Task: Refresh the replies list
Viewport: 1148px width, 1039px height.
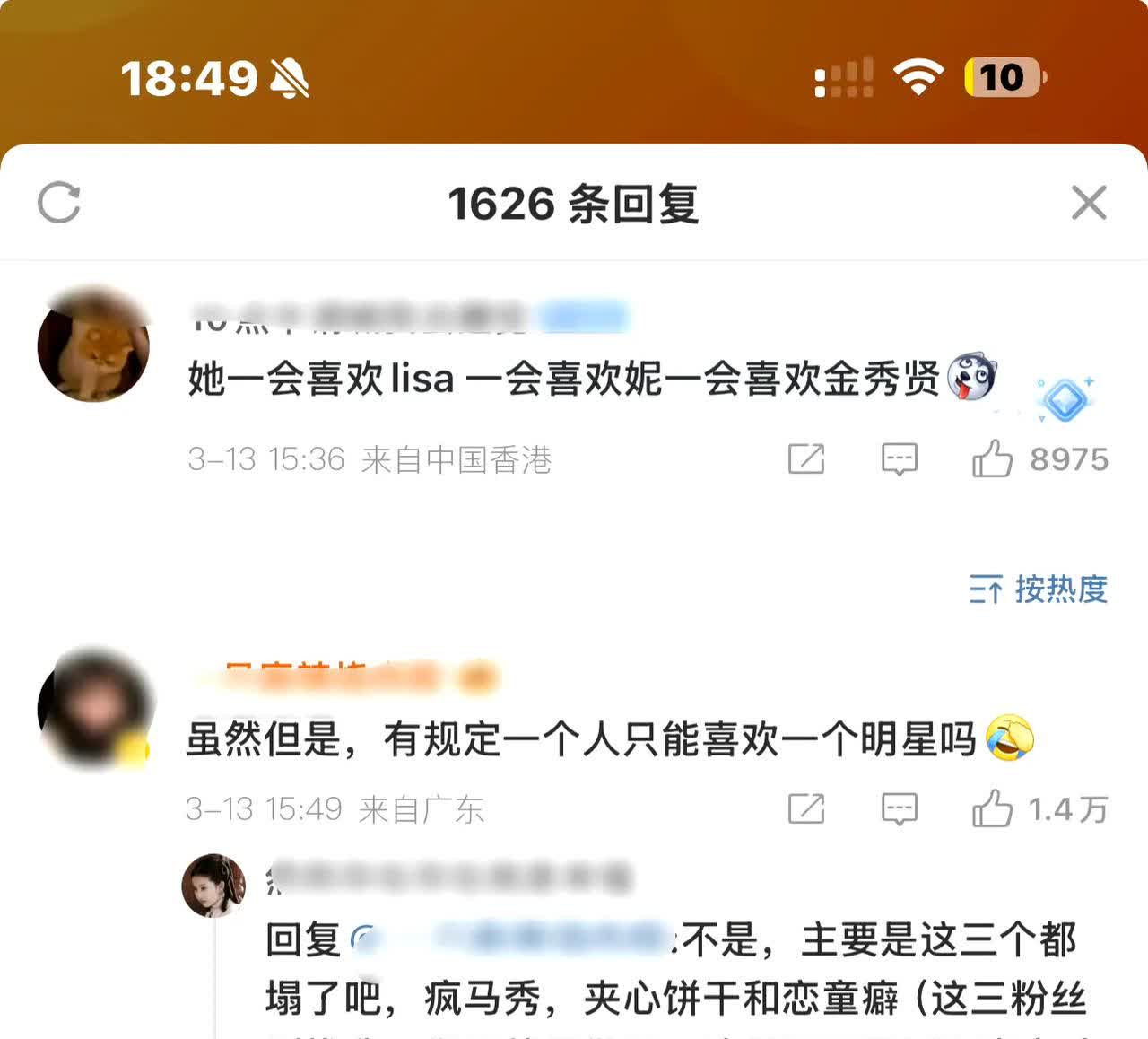Action: tap(59, 203)
